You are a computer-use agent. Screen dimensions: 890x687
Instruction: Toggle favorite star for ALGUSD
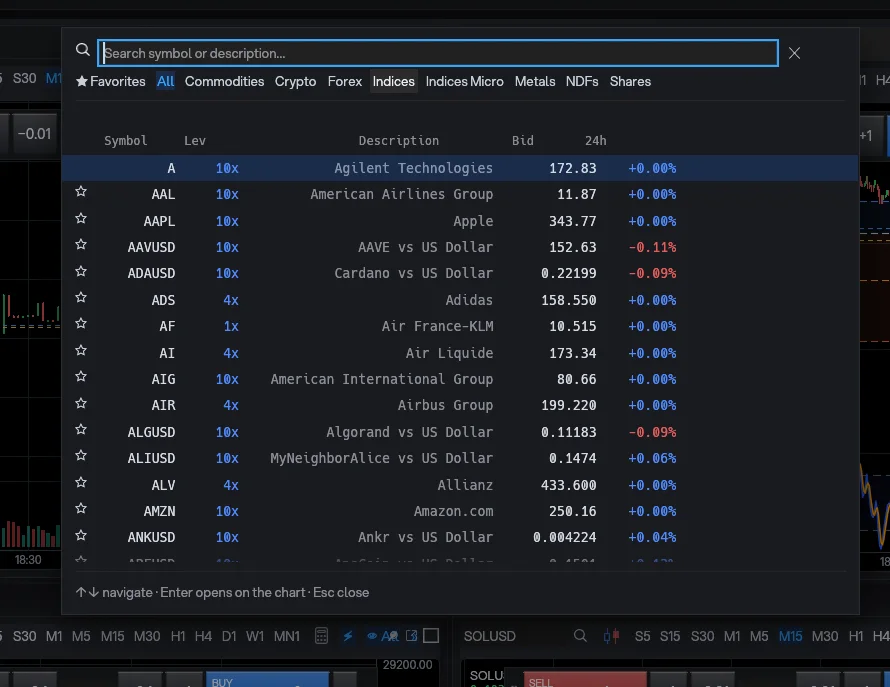click(81, 429)
